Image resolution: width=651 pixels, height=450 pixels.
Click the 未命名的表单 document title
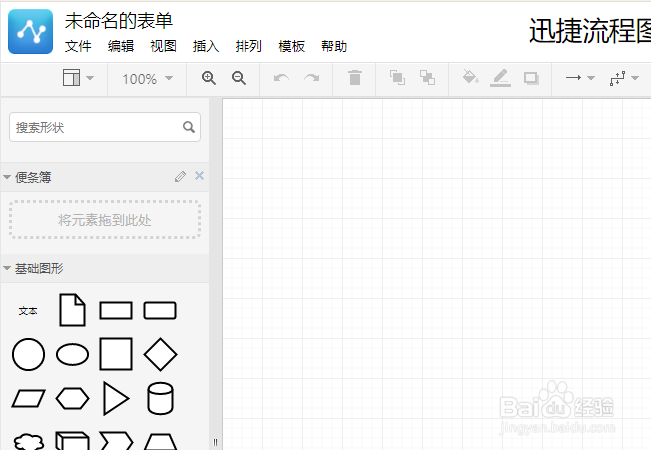click(119, 21)
